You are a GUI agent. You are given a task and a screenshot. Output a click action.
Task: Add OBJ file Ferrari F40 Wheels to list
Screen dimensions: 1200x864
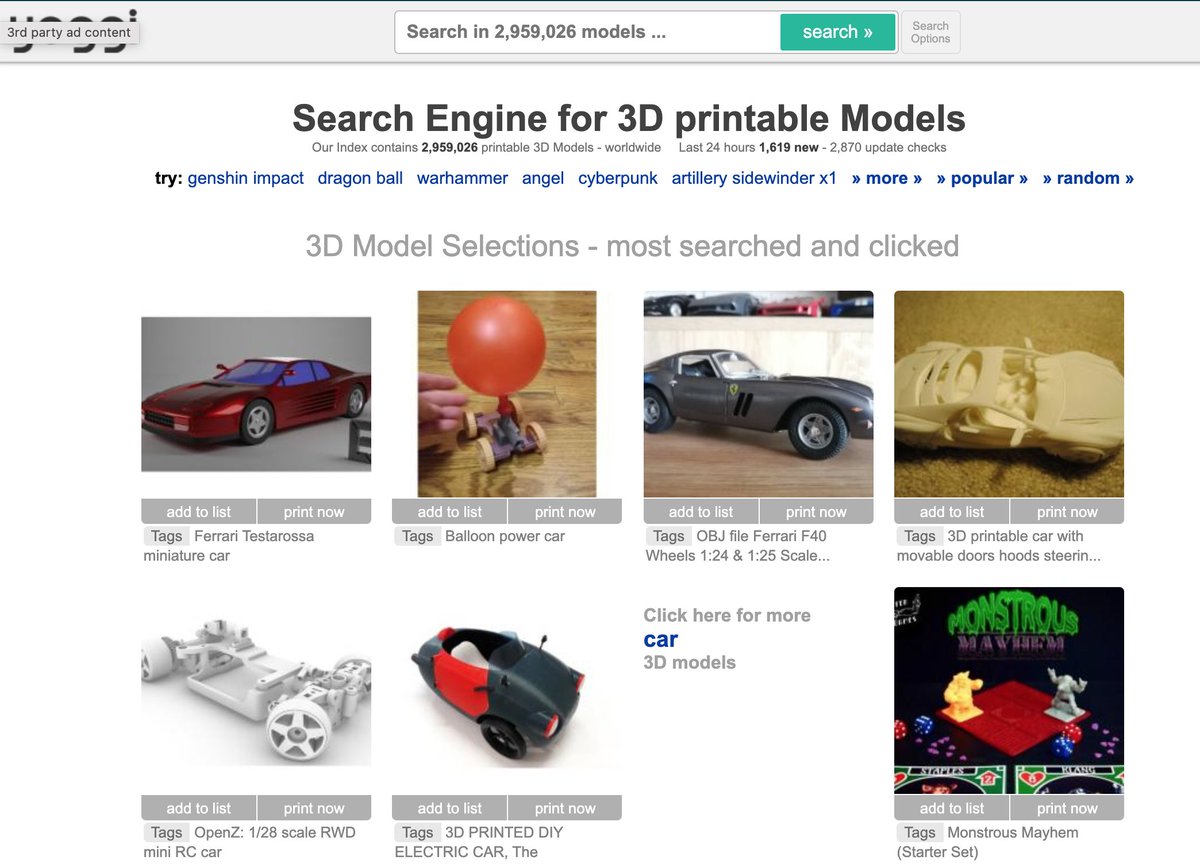[700, 511]
